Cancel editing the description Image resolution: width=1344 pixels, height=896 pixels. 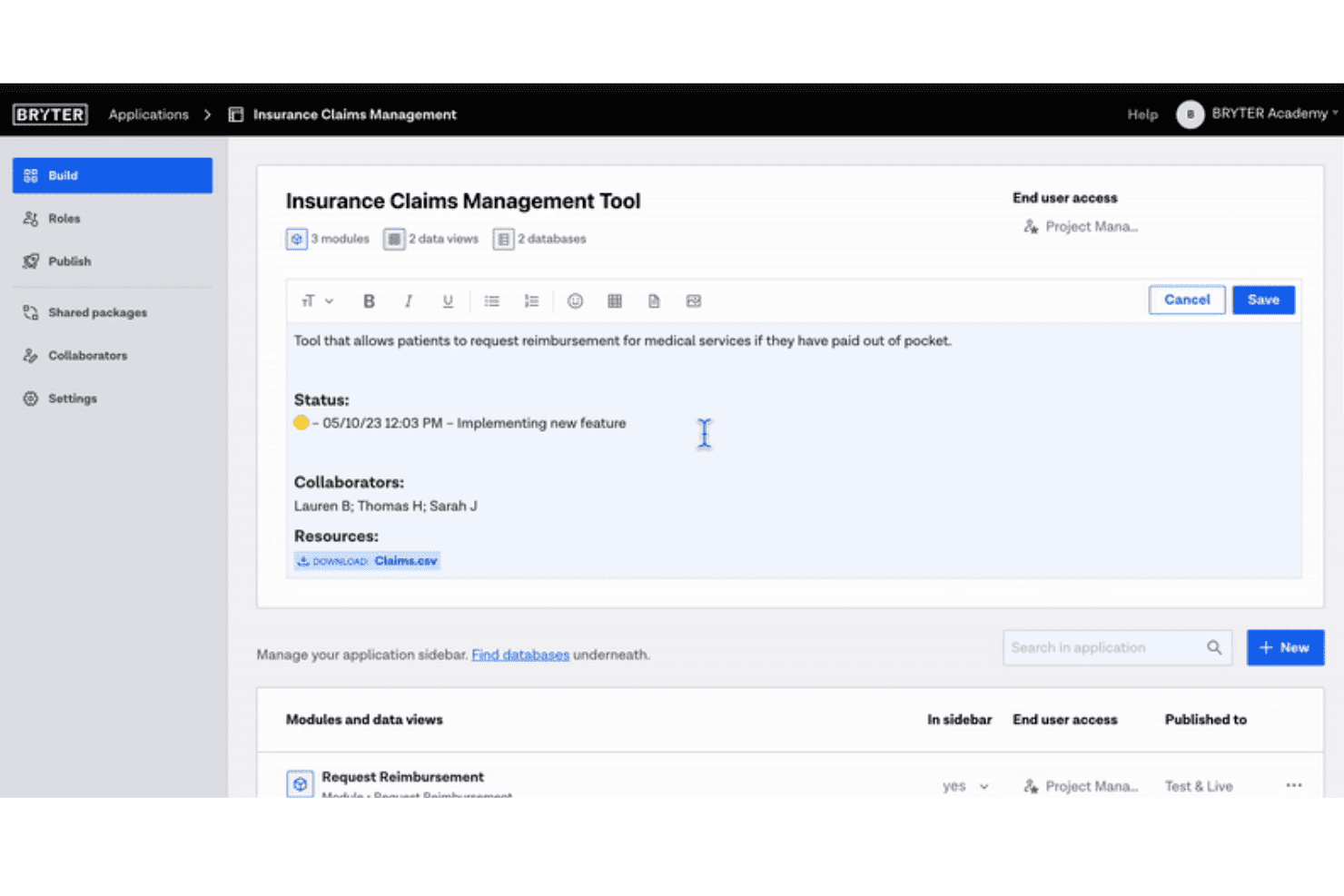point(1187,300)
